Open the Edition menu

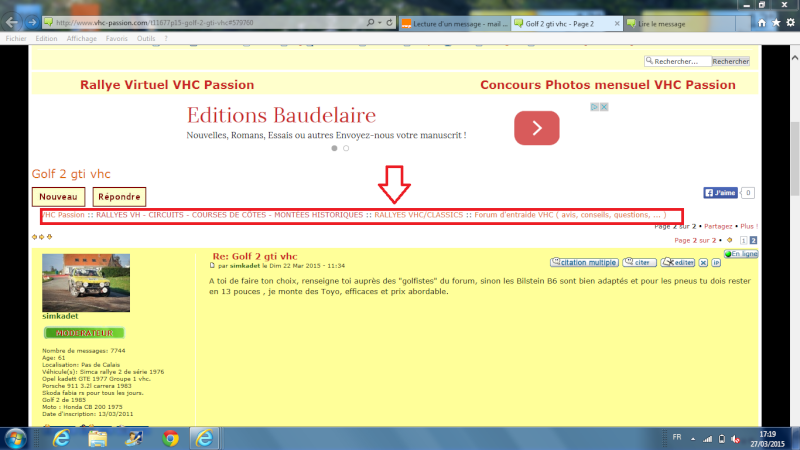click(46, 38)
